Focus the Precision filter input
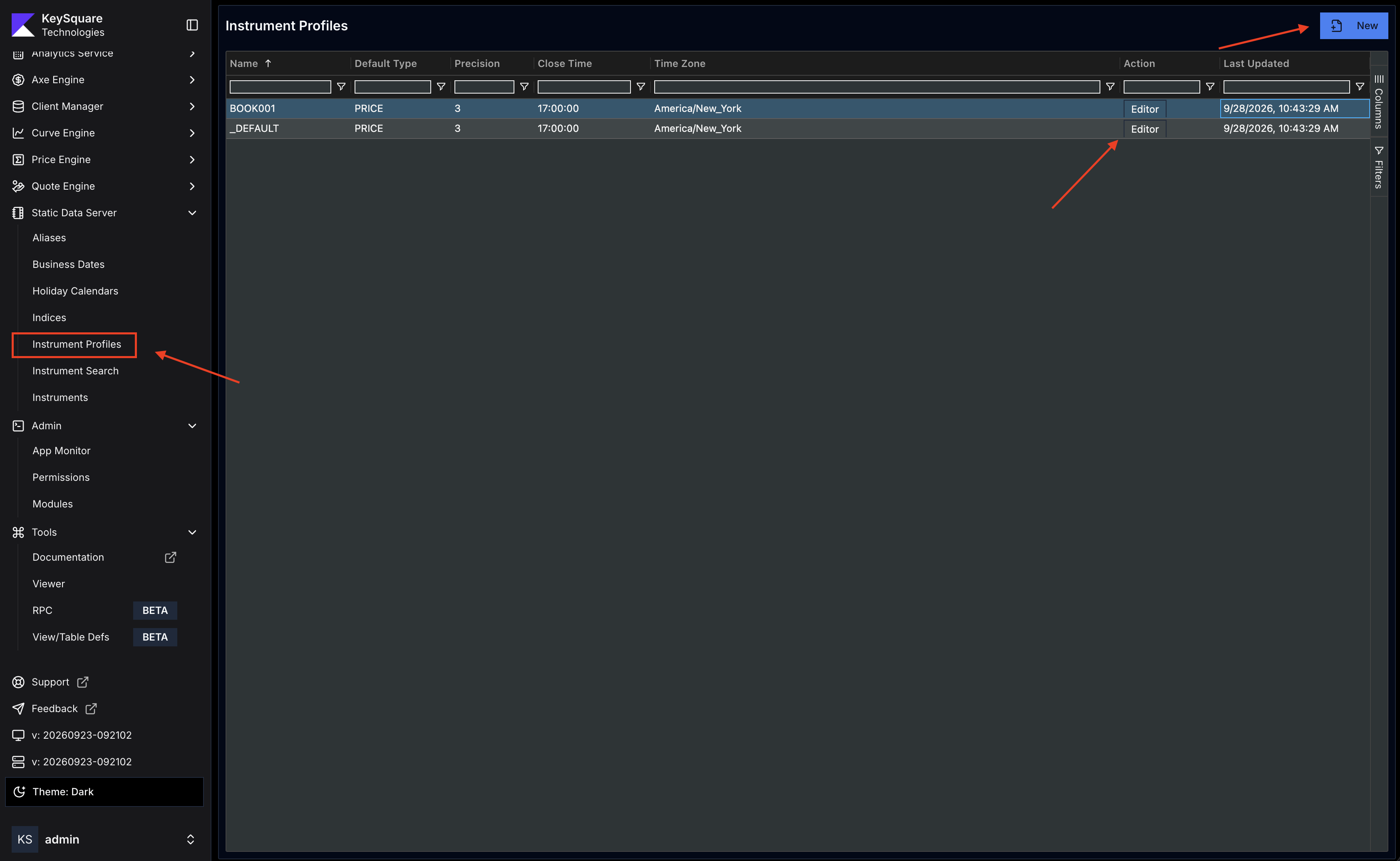Screen dimensions: 1400x861 click(484, 87)
